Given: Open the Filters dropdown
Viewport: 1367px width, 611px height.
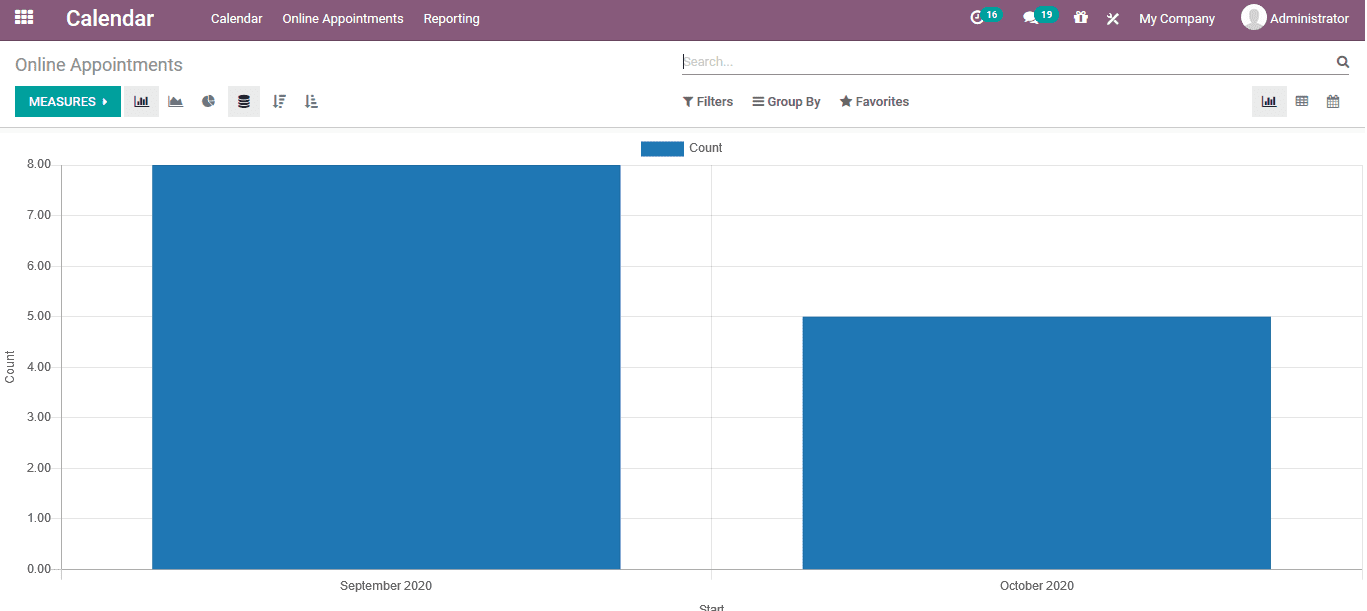Looking at the screenshot, I should [x=708, y=102].
